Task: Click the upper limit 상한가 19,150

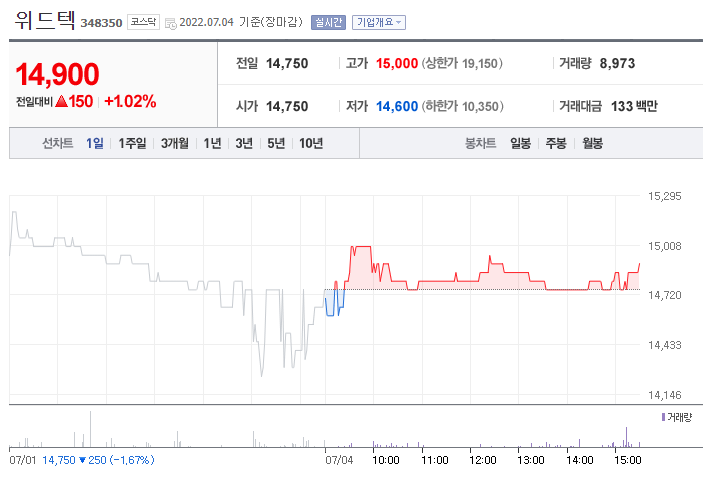Action: 462,64
